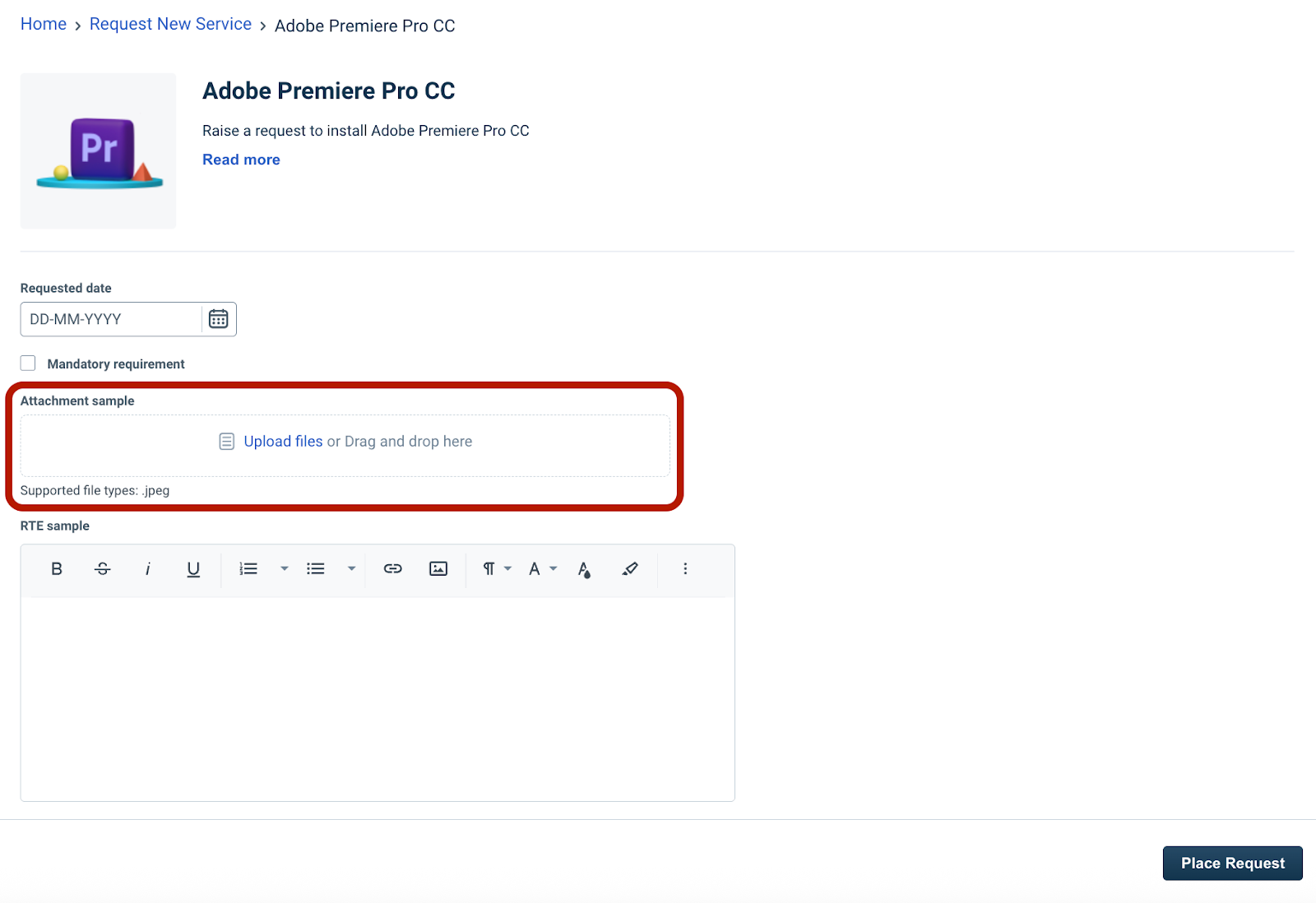Screen dimensions: 1316x903
Task: Open ordered list style dropdown arrow
Action: [x=285, y=568]
